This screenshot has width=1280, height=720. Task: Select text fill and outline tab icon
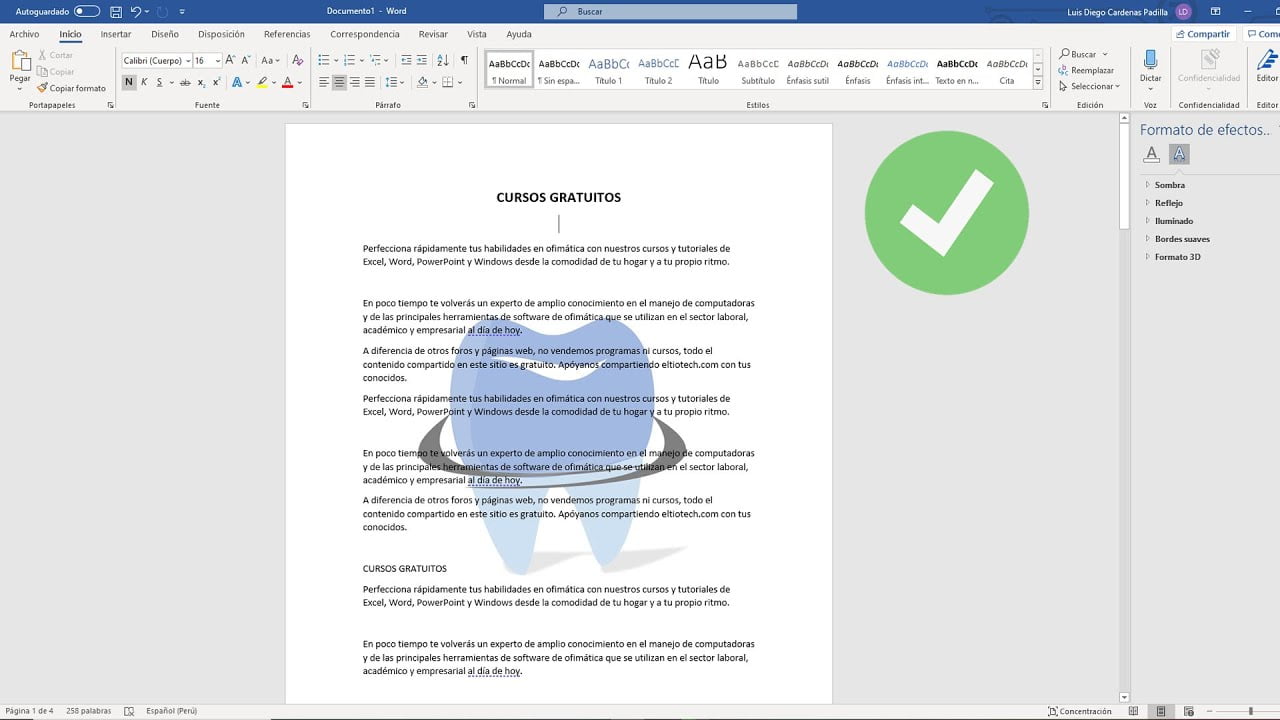(x=1152, y=154)
